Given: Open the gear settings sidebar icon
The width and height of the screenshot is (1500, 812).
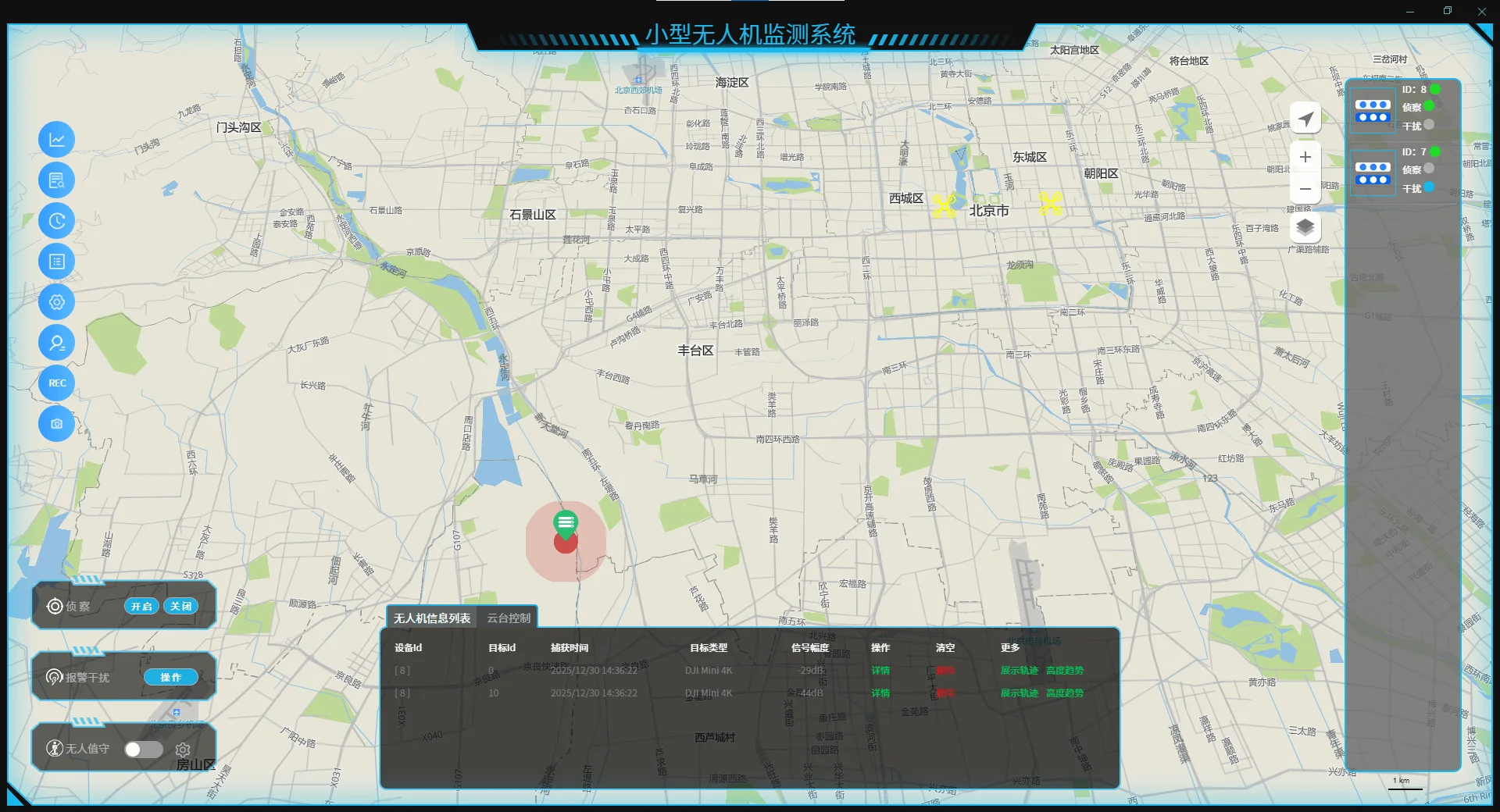Looking at the screenshot, I should coord(57,302).
